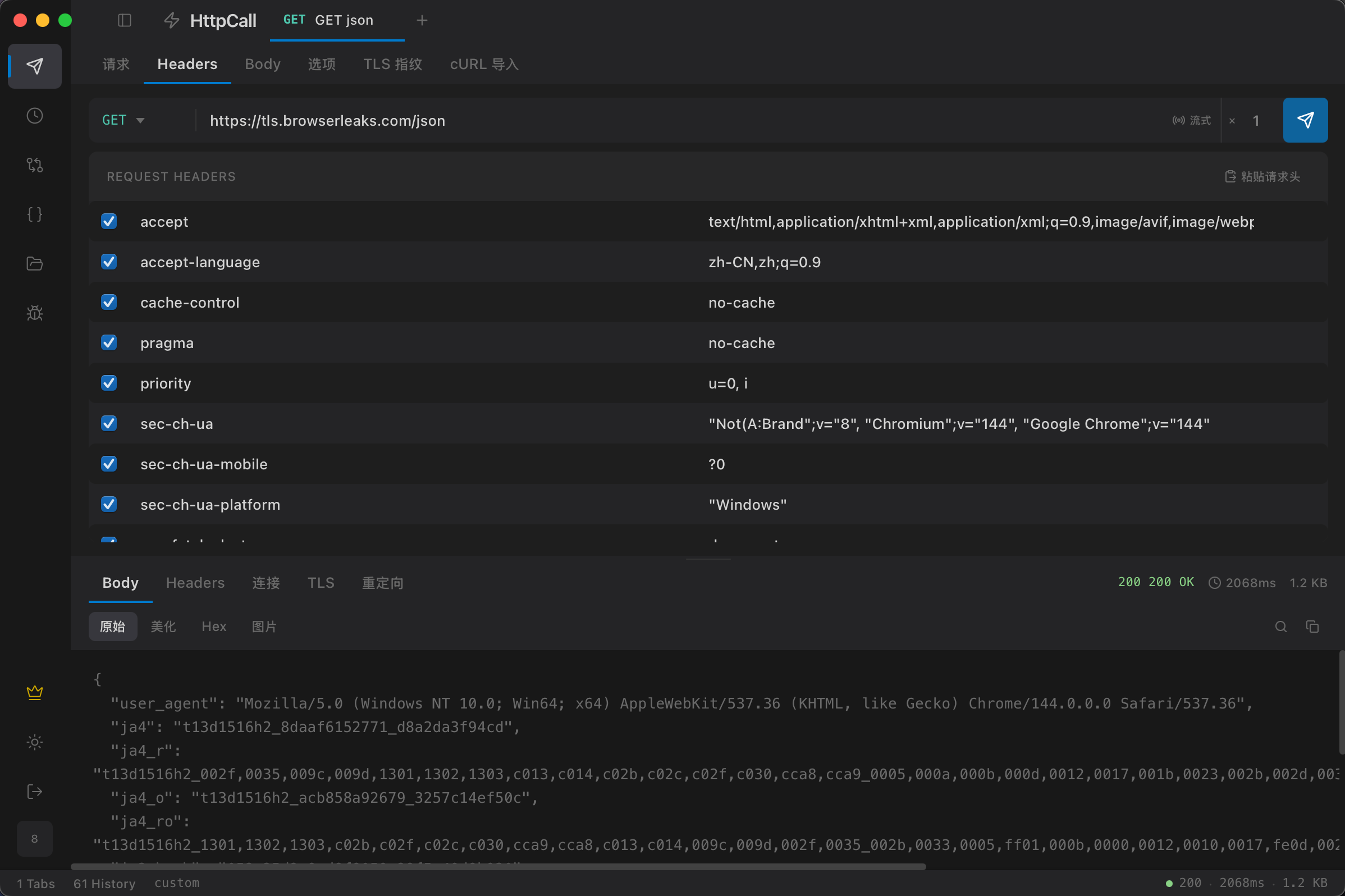Open the collections folder in sidebar
The width and height of the screenshot is (1345, 896).
click(34, 263)
